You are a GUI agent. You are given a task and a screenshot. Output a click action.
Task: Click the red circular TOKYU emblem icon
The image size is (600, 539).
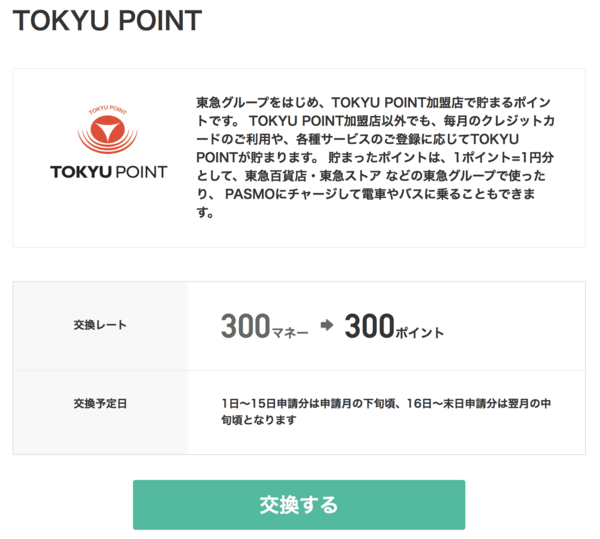click(108, 130)
